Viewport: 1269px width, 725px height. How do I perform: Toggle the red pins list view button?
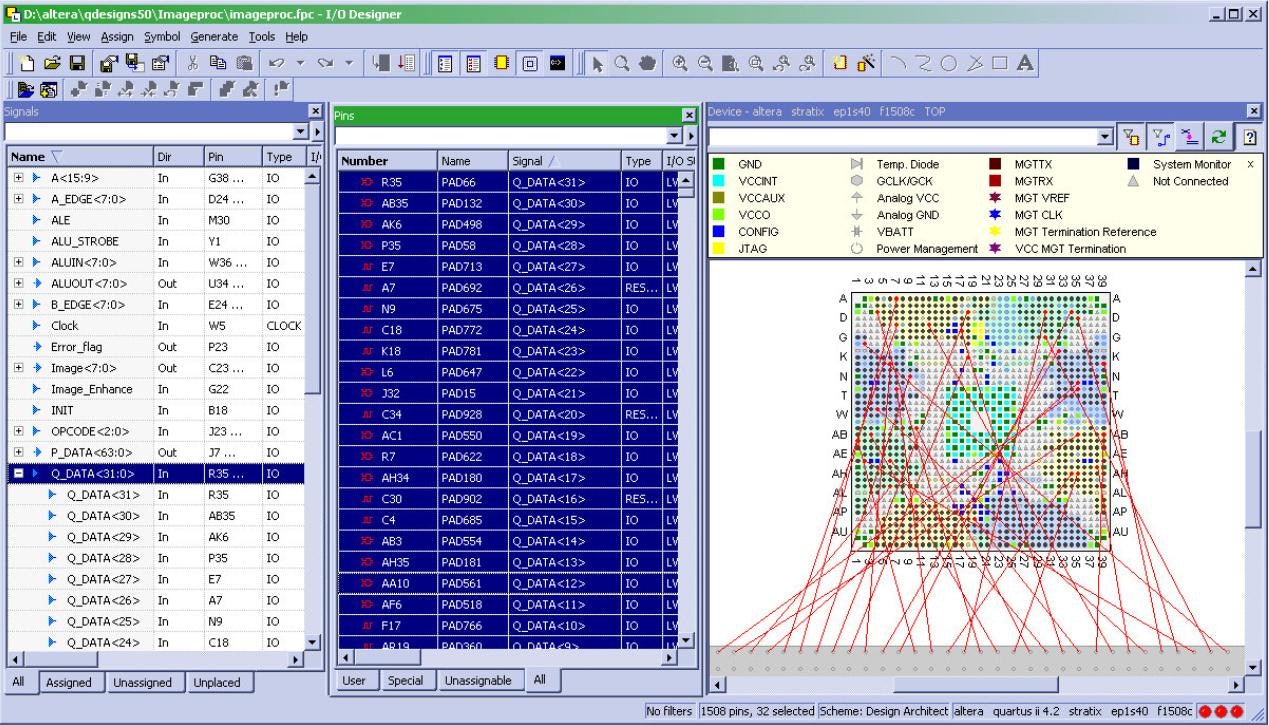pos(475,63)
